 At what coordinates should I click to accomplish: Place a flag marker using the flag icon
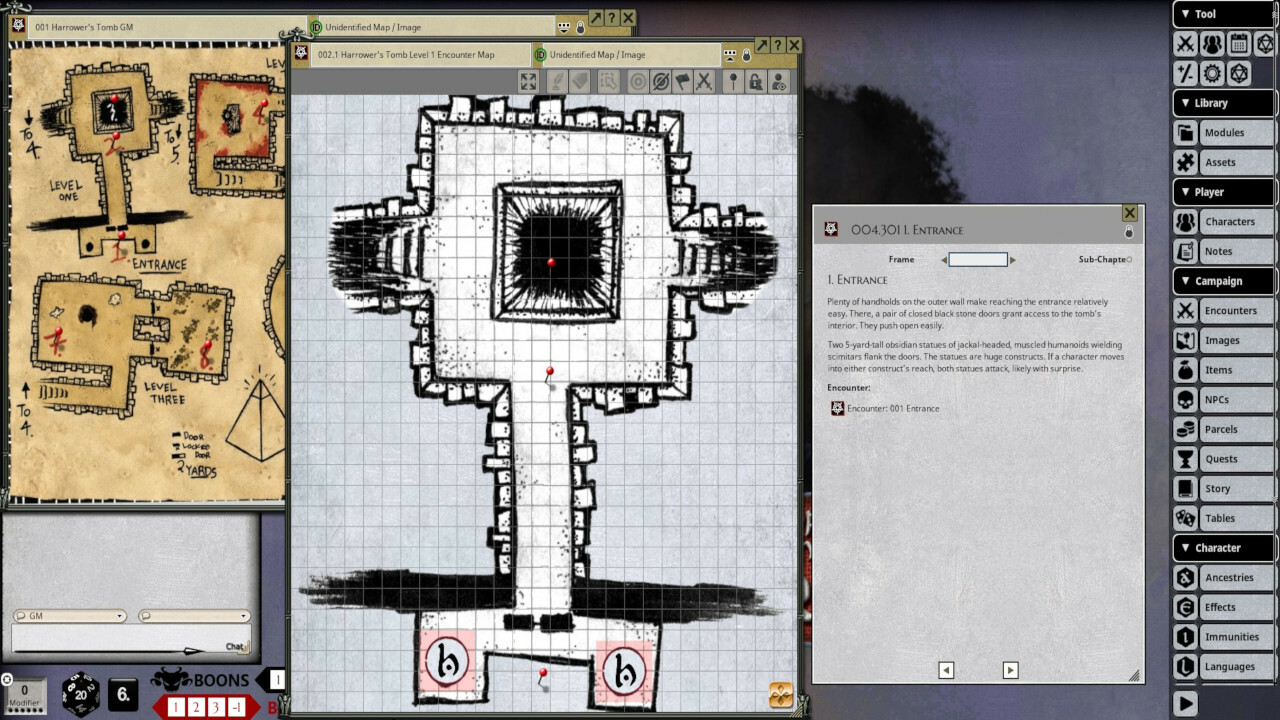click(x=682, y=82)
